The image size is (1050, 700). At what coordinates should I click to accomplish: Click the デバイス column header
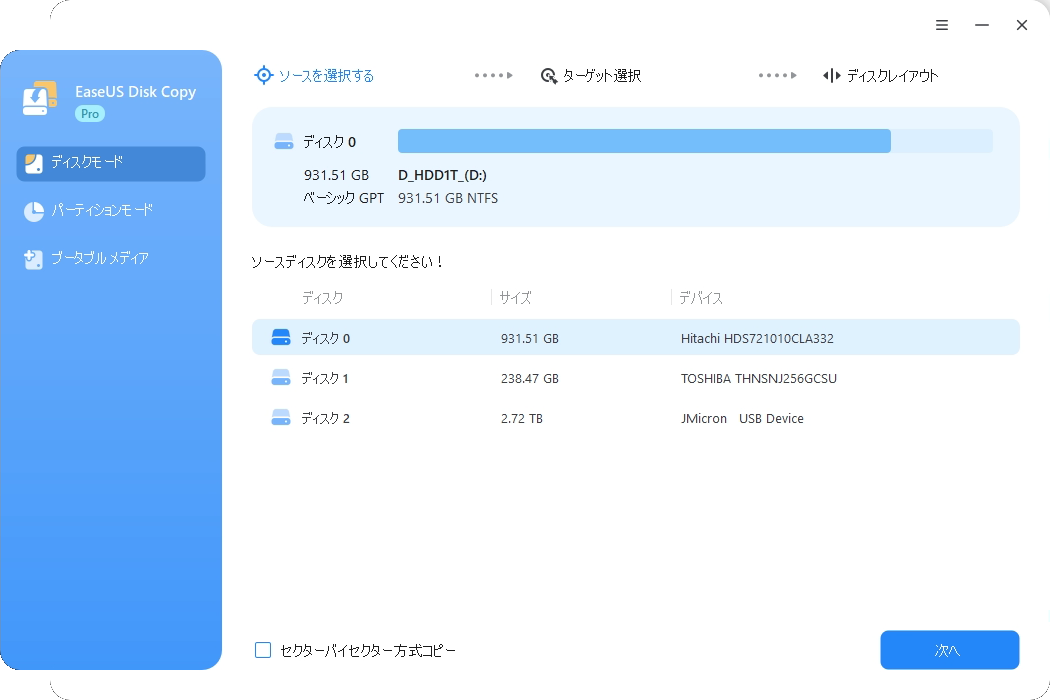(700, 297)
